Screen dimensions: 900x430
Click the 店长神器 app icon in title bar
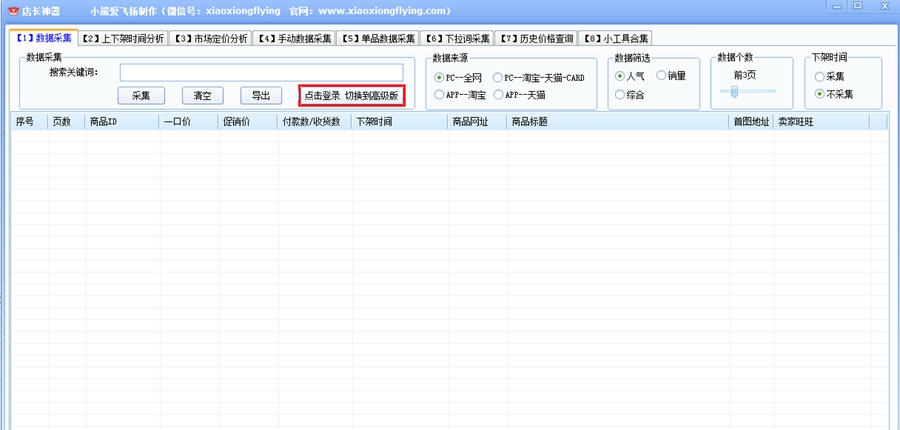point(14,11)
